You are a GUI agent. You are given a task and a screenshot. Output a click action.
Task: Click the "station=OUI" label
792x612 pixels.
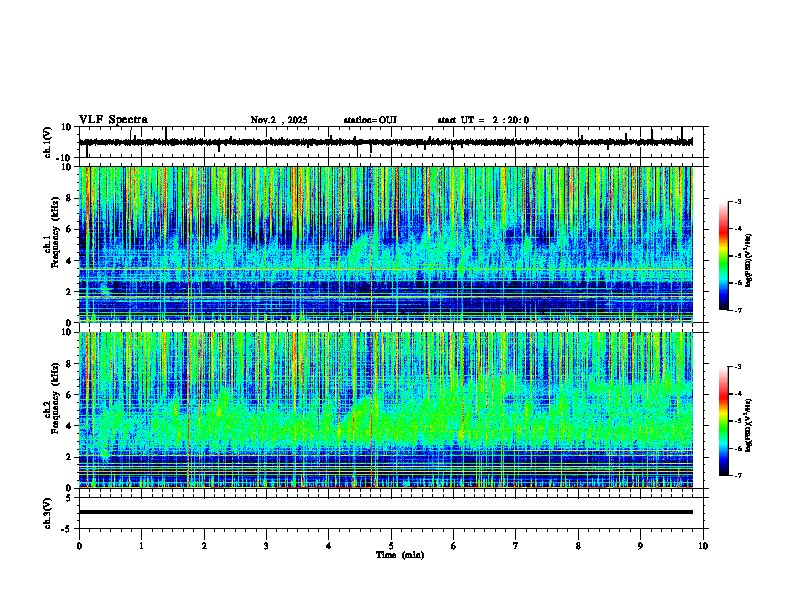(x=370, y=120)
